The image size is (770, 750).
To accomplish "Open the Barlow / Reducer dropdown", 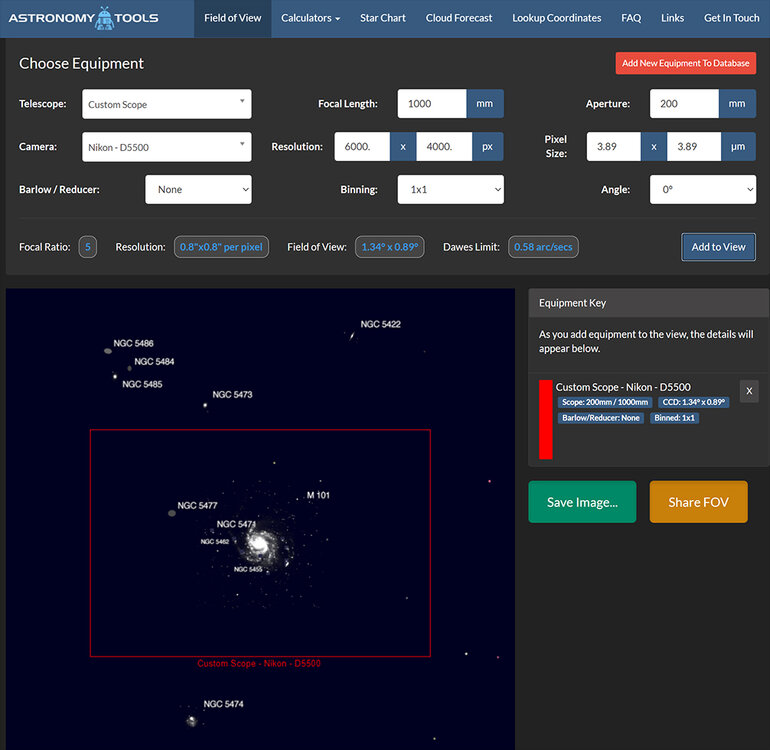I will [x=198, y=189].
